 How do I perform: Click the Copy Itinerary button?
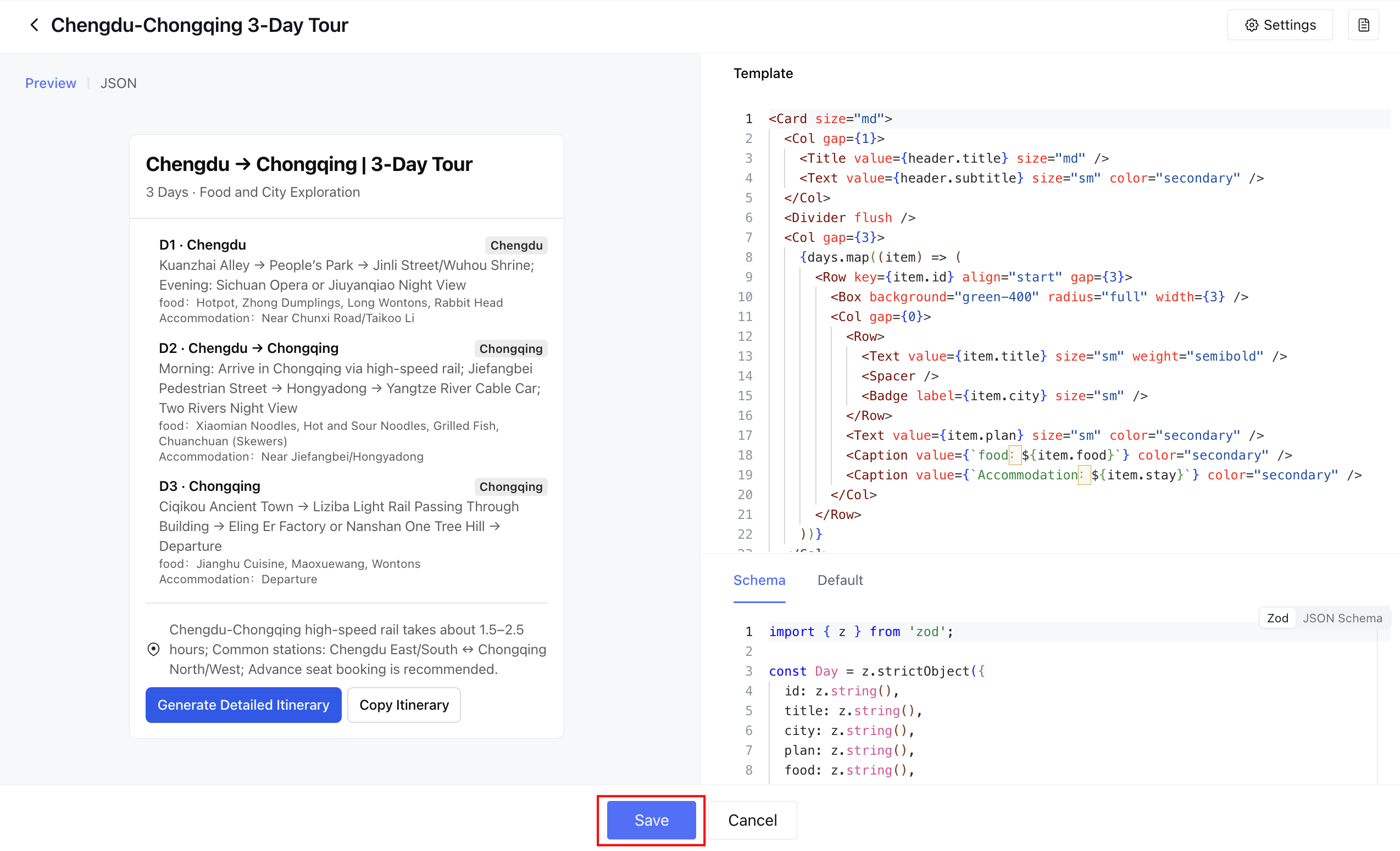pyautogui.click(x=404, y=705)
